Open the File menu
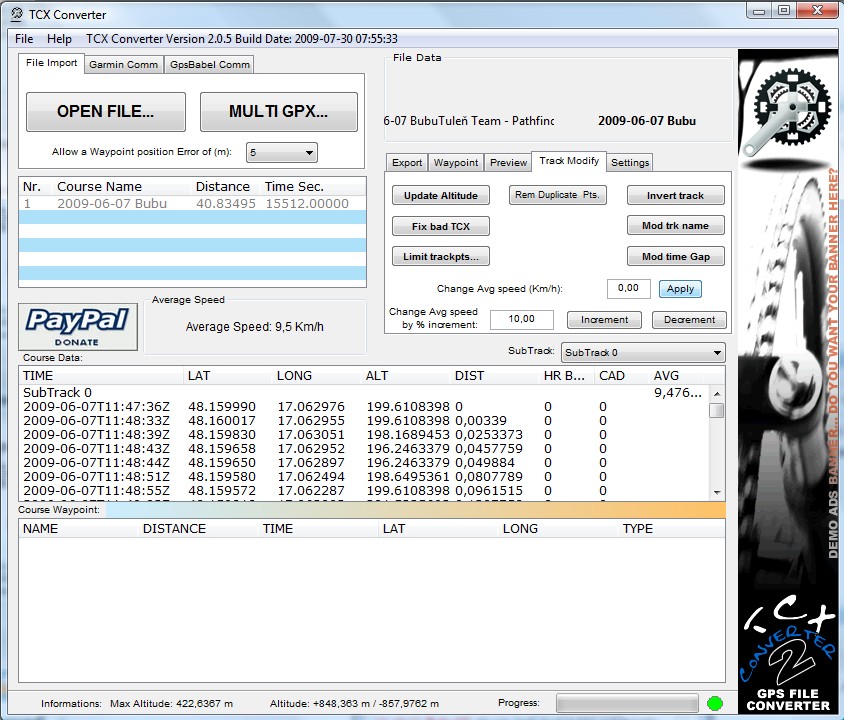 [x=24, y=39]
